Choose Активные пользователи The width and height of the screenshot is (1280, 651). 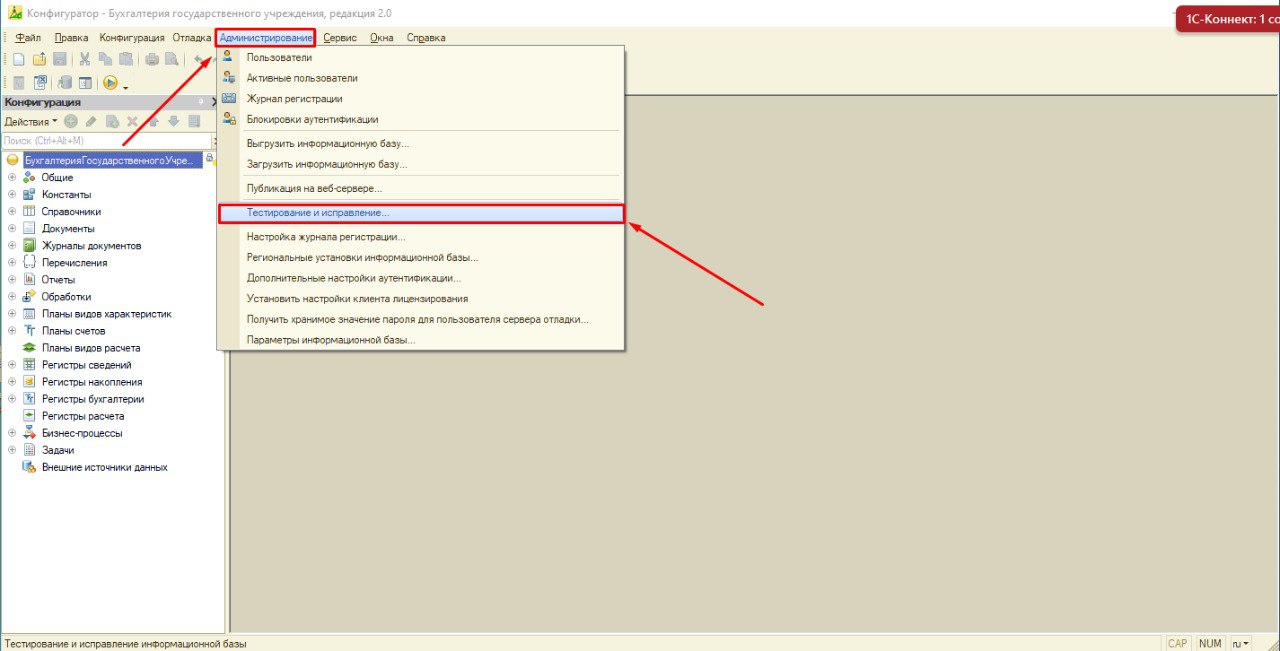pyautogui.click(x=420, y=78)
